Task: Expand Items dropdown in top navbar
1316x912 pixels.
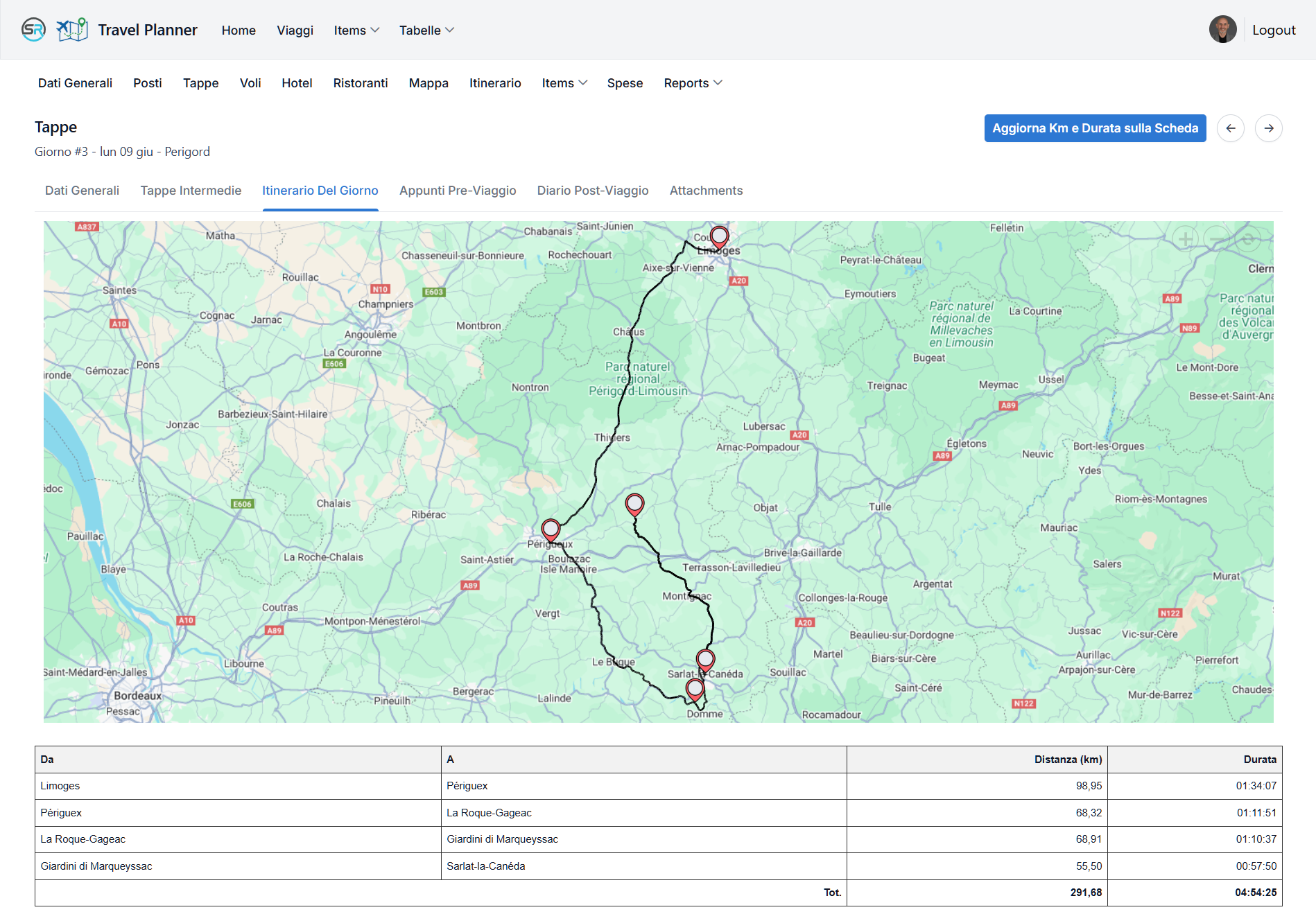Action: pyautogui.click(x=356, y=30)
